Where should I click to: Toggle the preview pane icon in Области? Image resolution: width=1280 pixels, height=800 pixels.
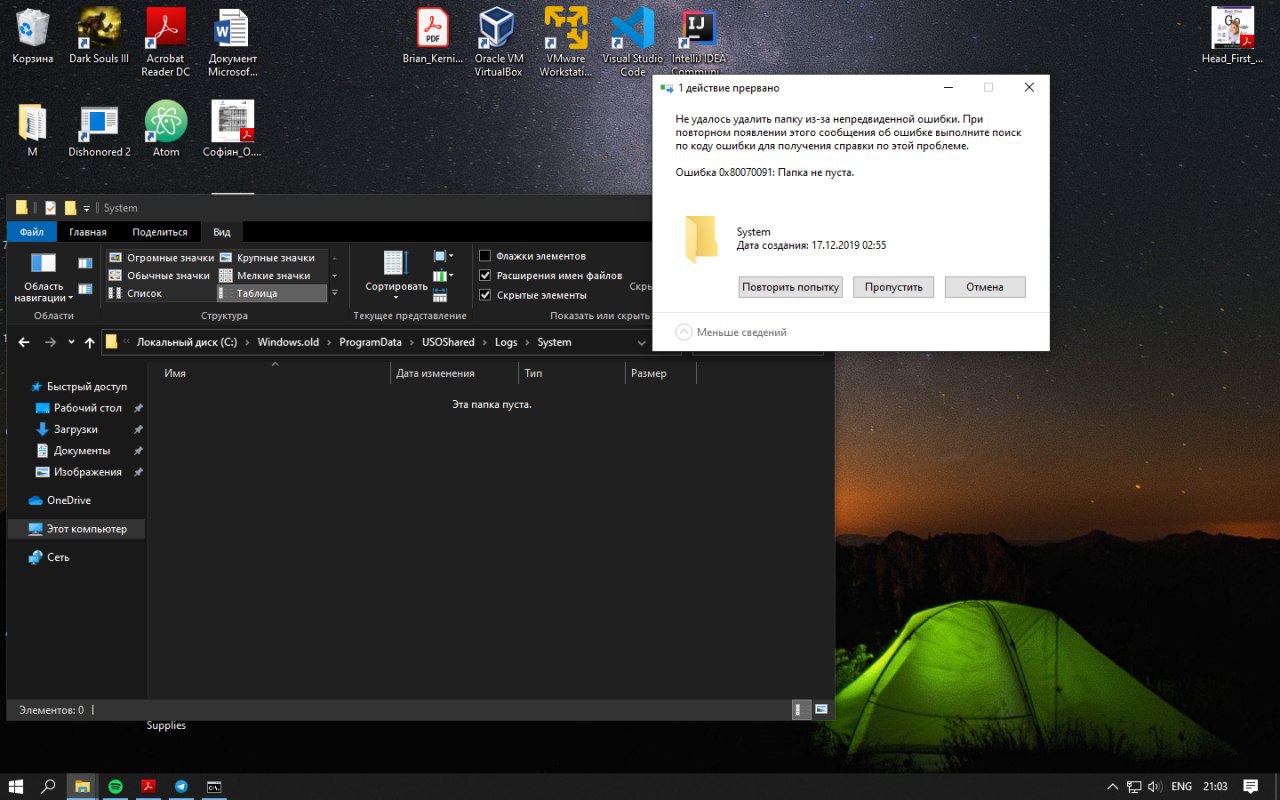click(85, 263)
